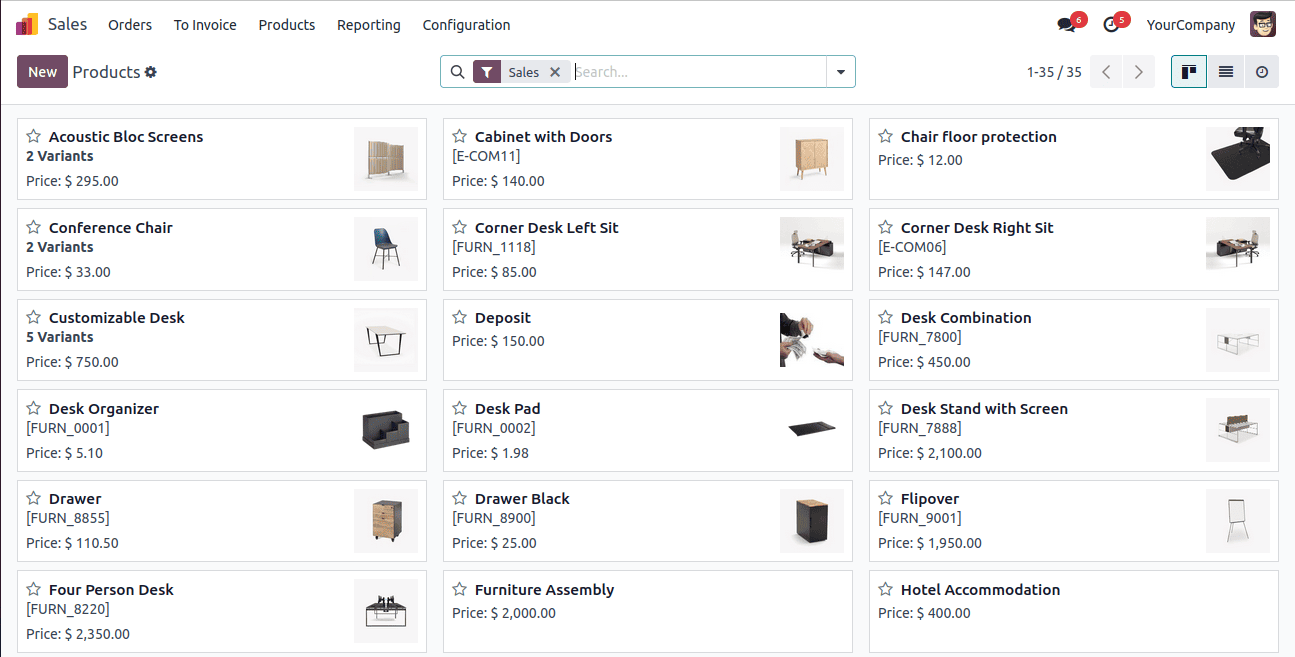Viewport: 1295px width, 657px height.
Task: Click the search magnifier icon
Action: pyautogui.click(x=457, y=72)
